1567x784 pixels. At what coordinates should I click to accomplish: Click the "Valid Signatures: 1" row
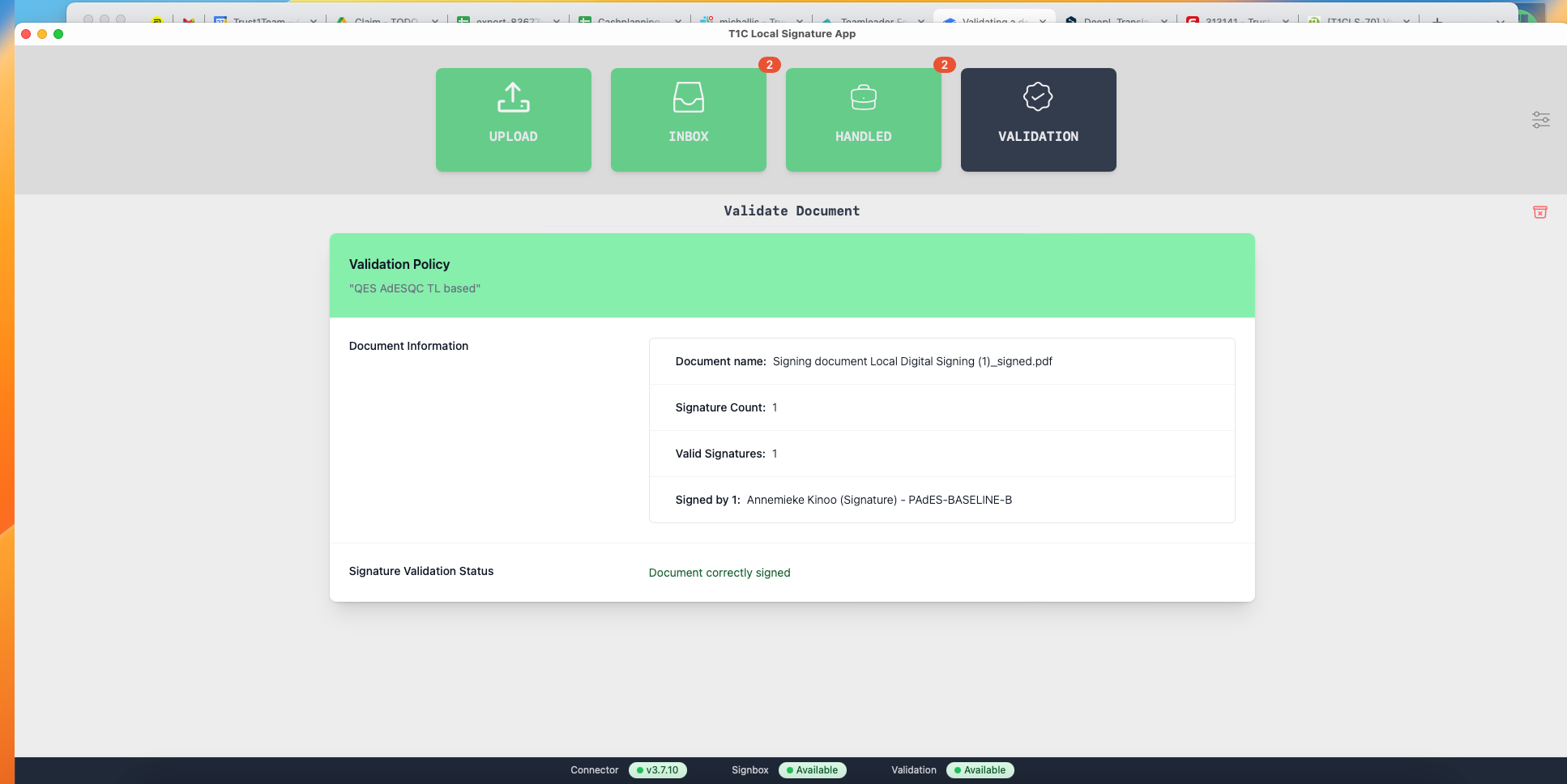click(x=941, y=454)
